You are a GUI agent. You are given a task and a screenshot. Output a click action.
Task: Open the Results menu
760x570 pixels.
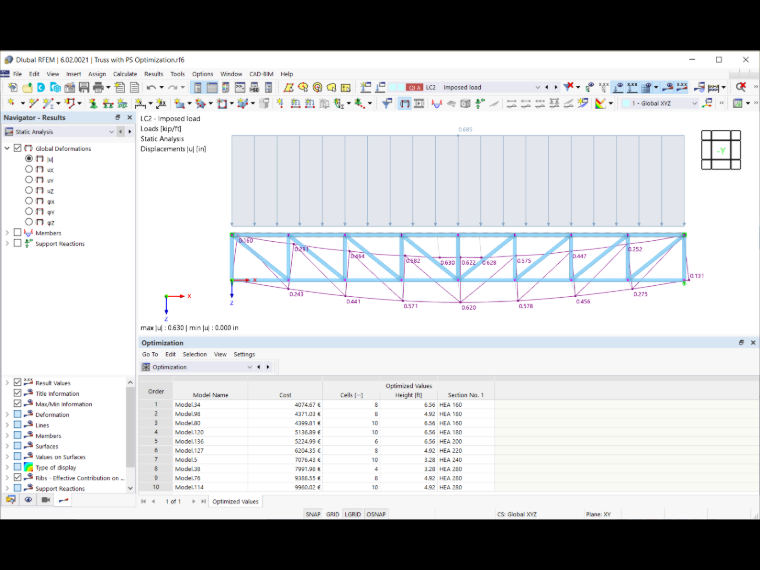tap(154, 74)
